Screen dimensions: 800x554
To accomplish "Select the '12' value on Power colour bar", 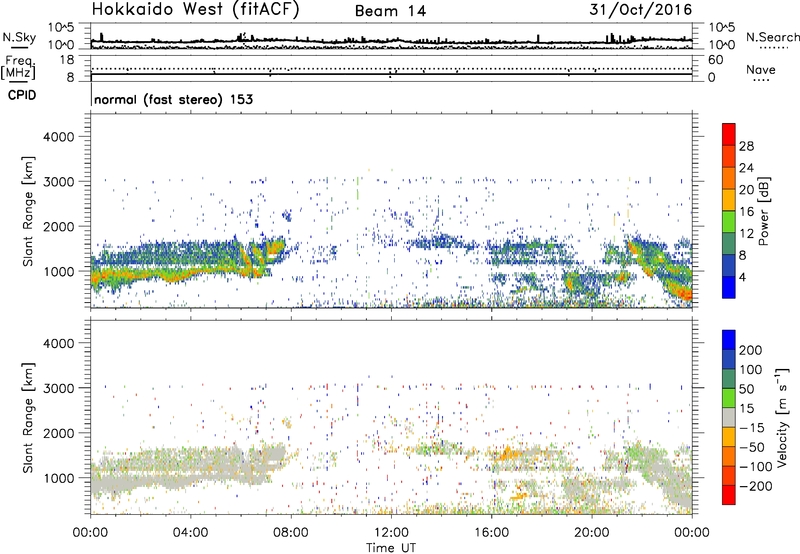I will [746, 234].
